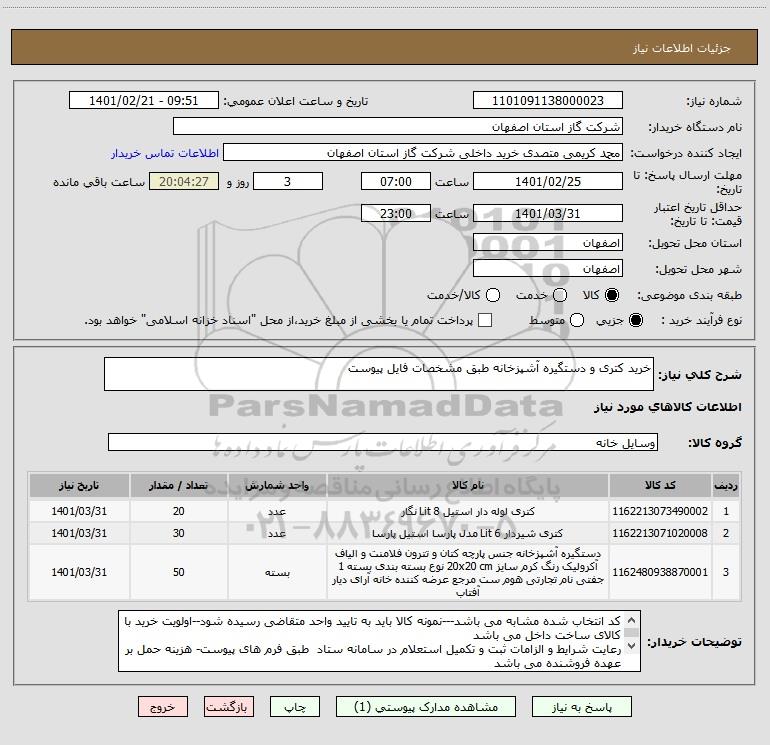Click item code 1162480938870001
Screen dimensions: 770x745
pyautogui.click(x=660, y=572)
